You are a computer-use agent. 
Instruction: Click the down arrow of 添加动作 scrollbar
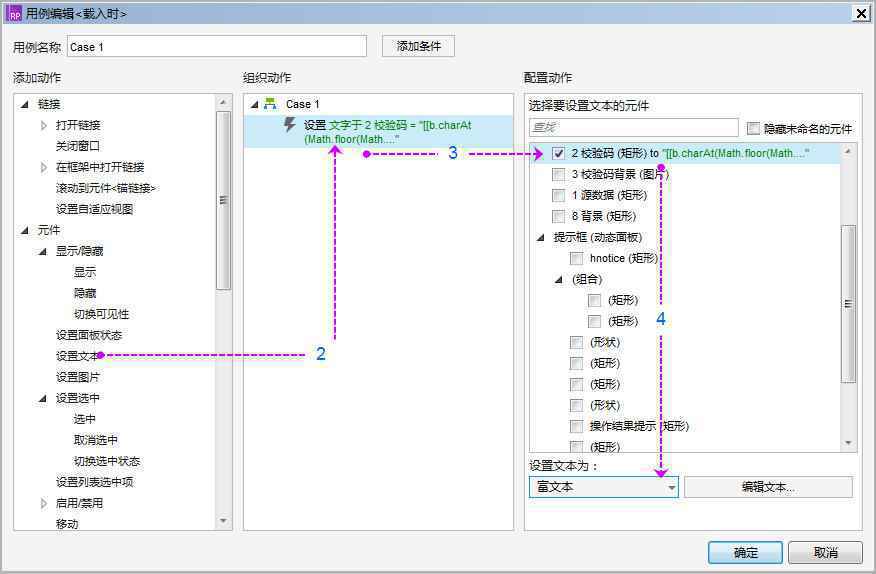coord(223,521)
